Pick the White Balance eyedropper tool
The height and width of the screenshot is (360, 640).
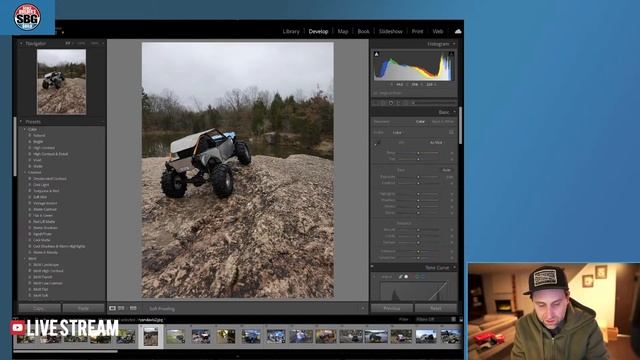click(378, 142)
